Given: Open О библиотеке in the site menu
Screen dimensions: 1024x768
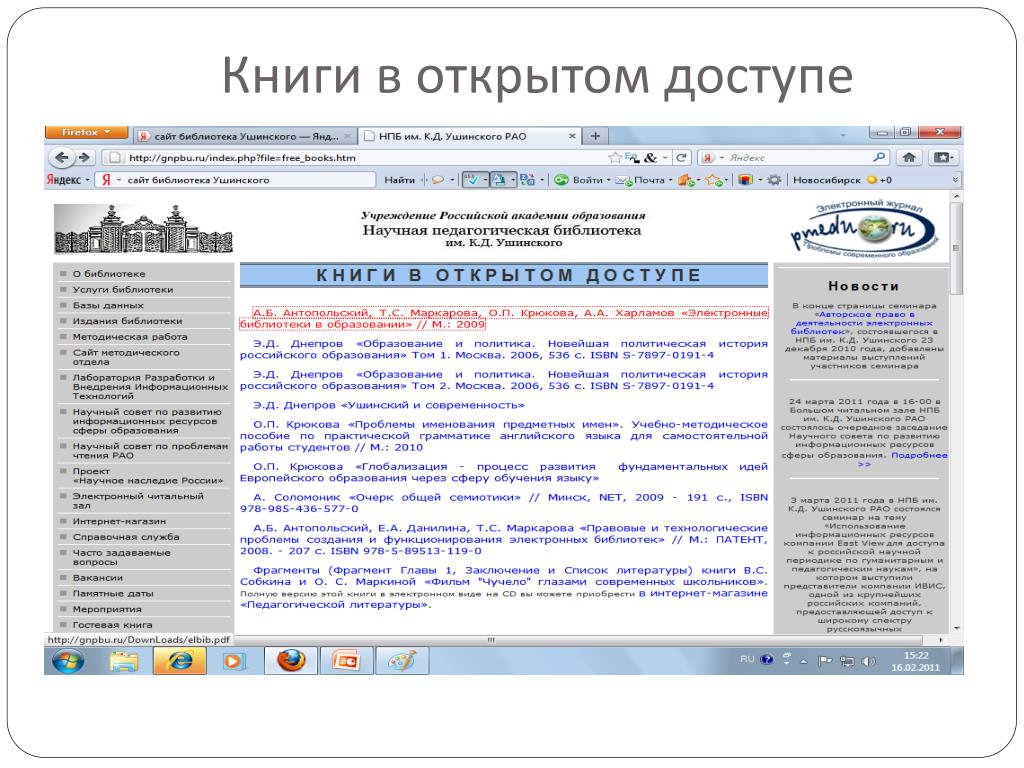Looking at the screenshot, I should [x=109, y=274].
